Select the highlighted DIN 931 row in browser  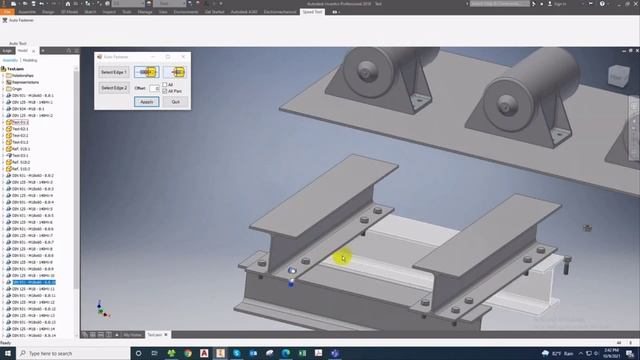33,282
